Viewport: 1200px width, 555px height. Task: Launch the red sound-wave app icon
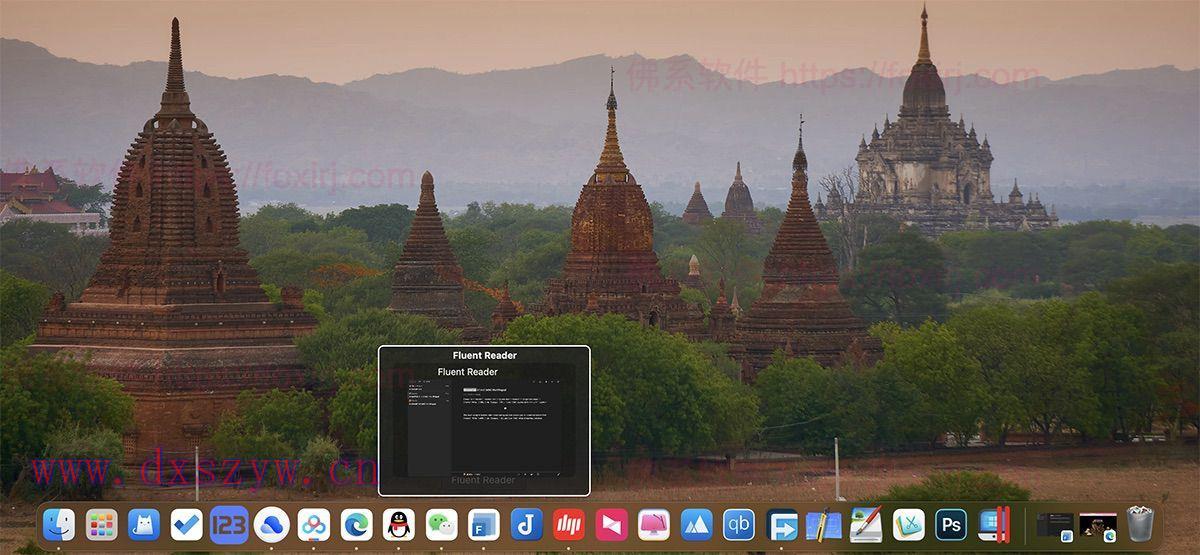point(569,524)
